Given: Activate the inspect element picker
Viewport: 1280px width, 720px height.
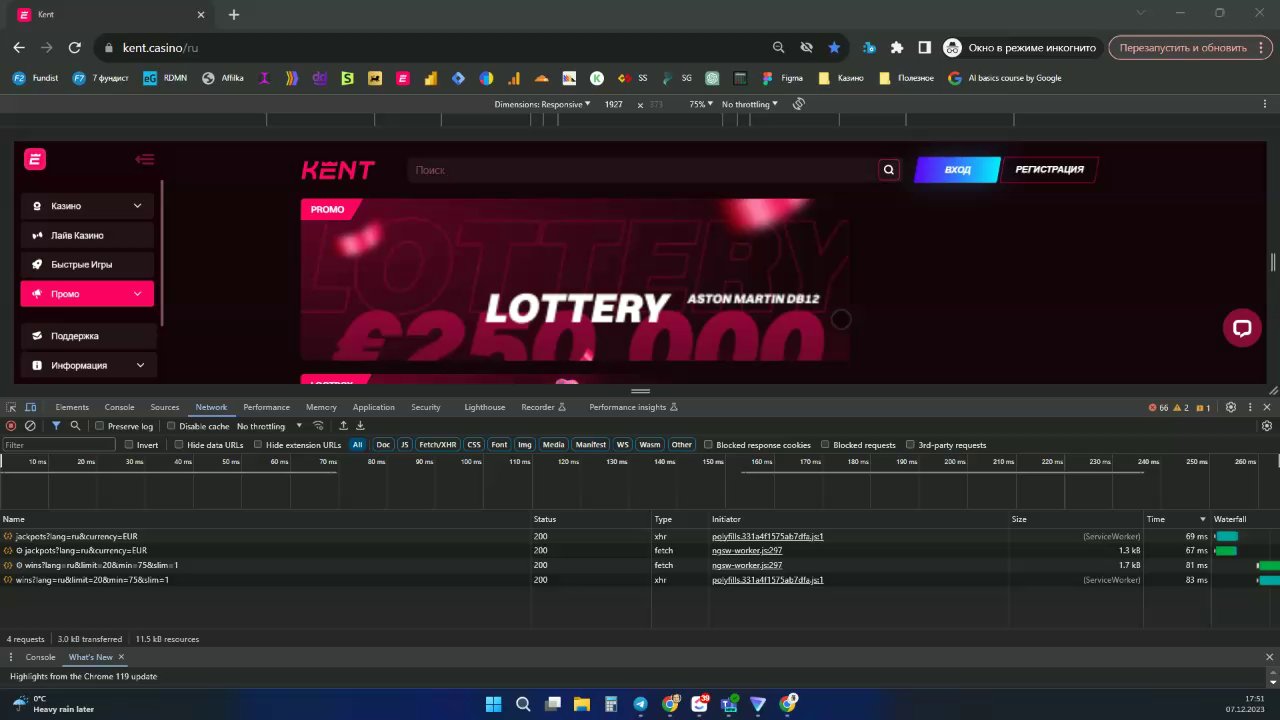Looking at the screenshot, I should pyautogui.click(x=11, y=407).
